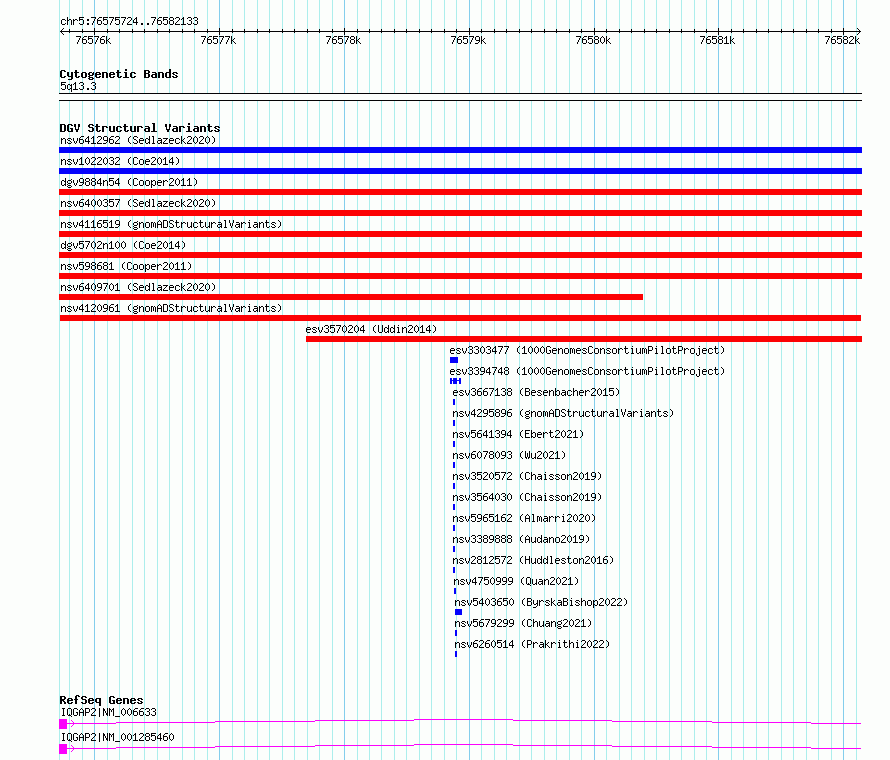890x760 pixels.
Task: Open nsv5679299 (Chuang2021) label
Action: [523, 623]
